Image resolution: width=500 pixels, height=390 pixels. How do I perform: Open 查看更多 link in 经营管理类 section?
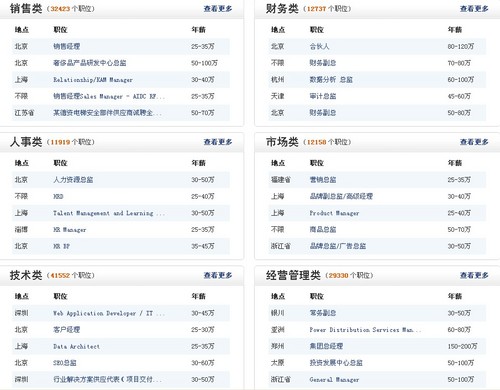click(474, 275)
